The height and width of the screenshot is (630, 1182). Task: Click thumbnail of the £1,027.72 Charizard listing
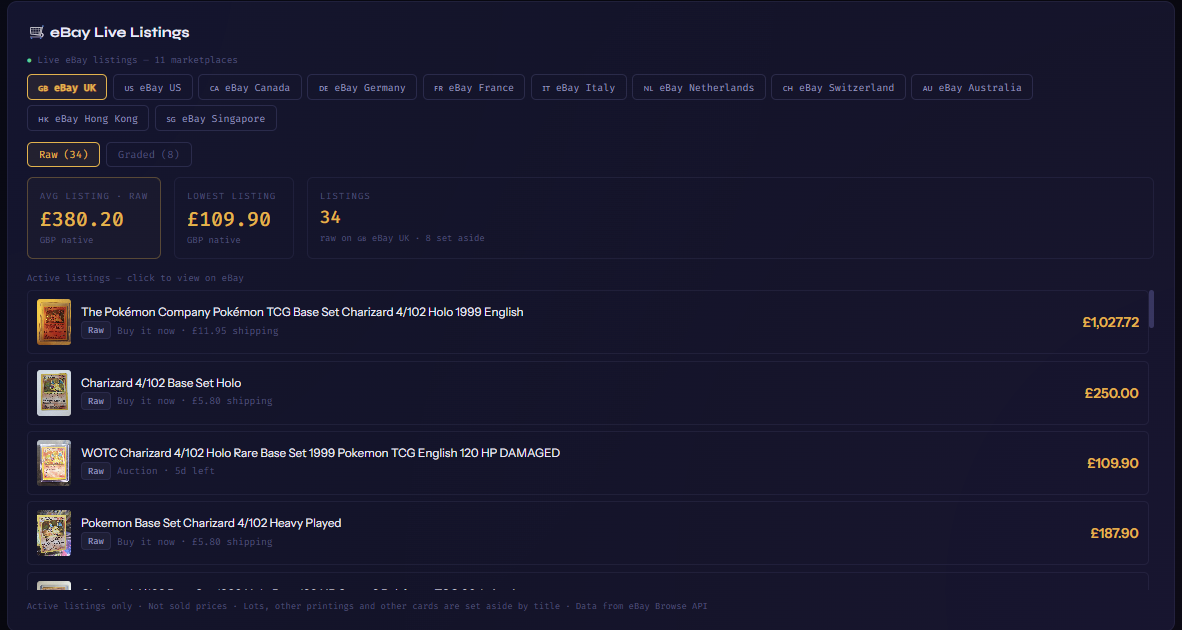click(x=54, y=322)
